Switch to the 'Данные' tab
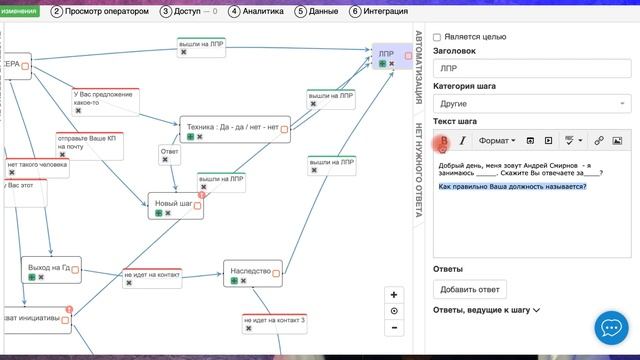 (317, 11)
